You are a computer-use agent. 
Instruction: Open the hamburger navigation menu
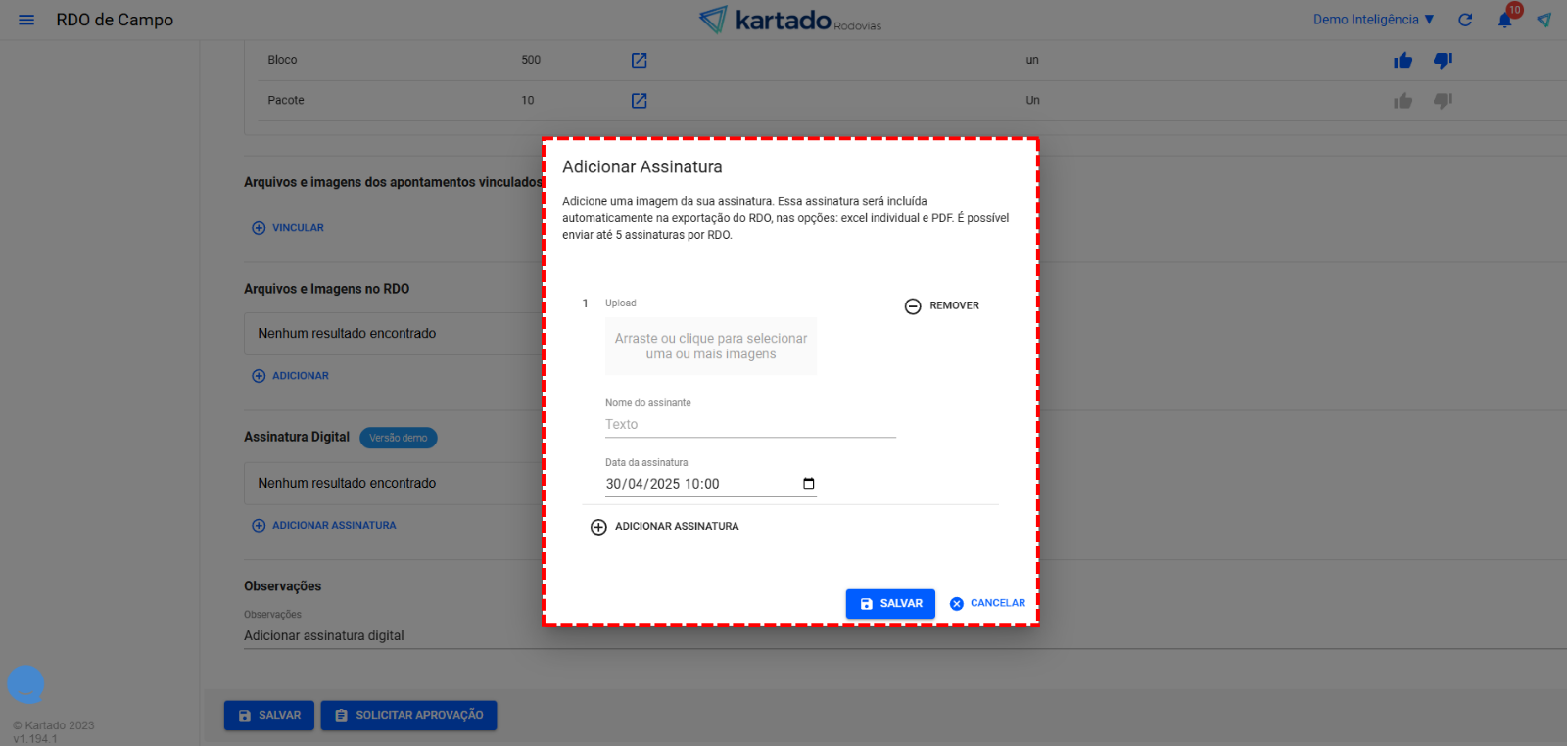[x=26, y=20]
